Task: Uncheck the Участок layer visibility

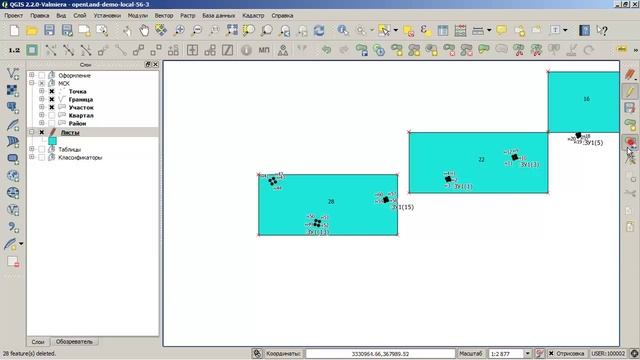Action: (51, 107)
